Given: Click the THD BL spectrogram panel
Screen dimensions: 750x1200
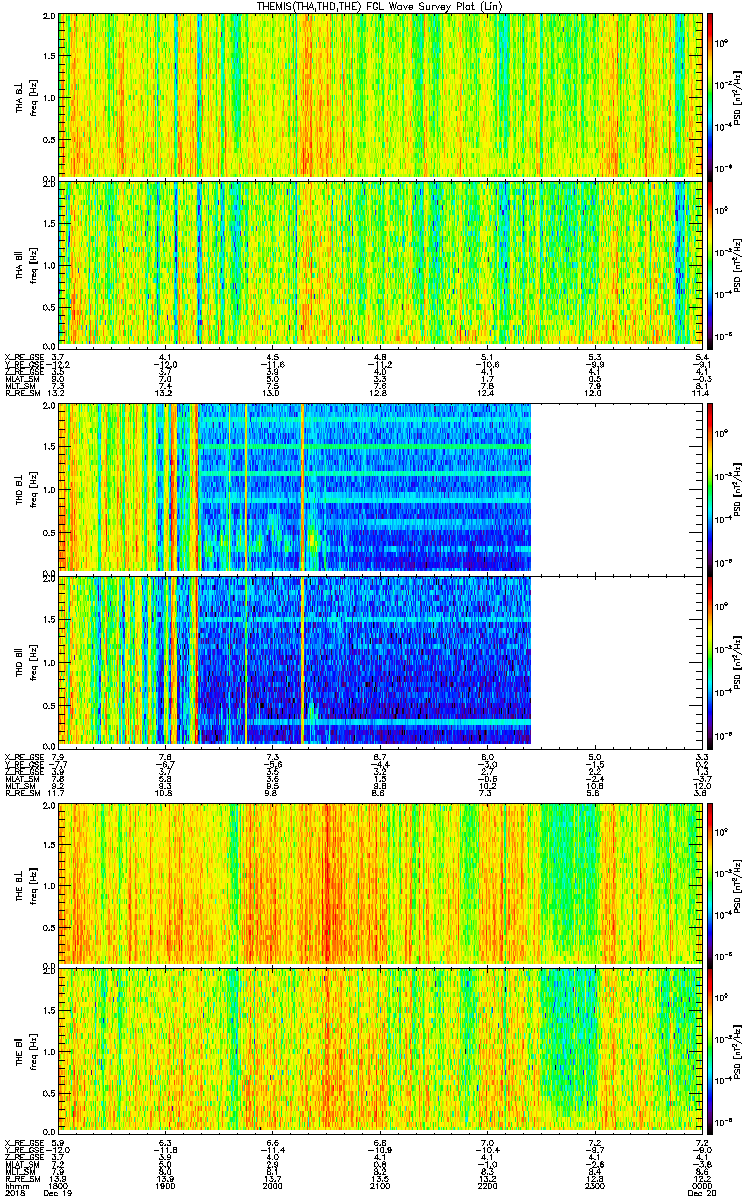Looking at the screenshot, I should (294, 488).
